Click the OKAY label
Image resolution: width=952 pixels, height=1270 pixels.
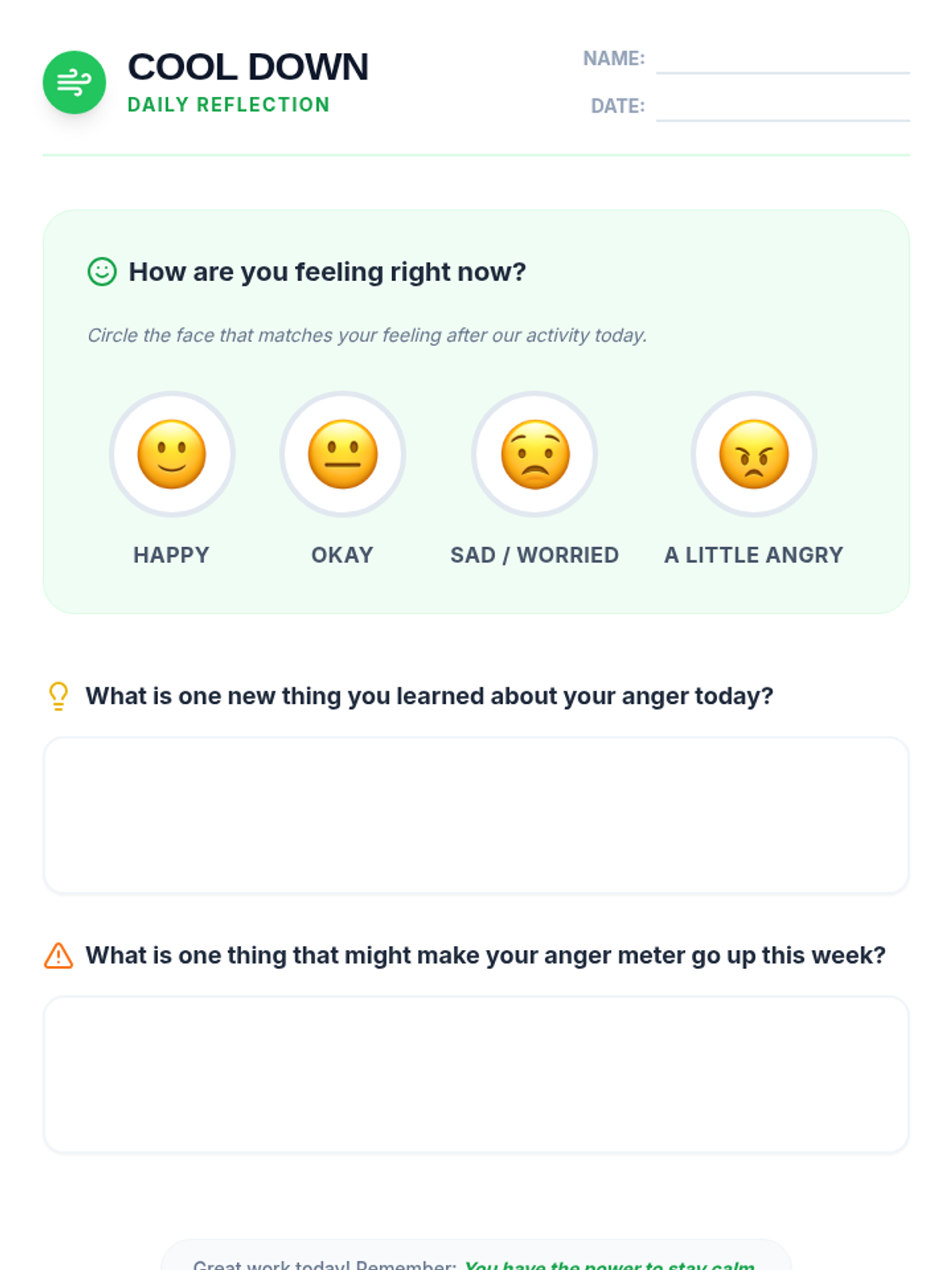pos(342,555)
